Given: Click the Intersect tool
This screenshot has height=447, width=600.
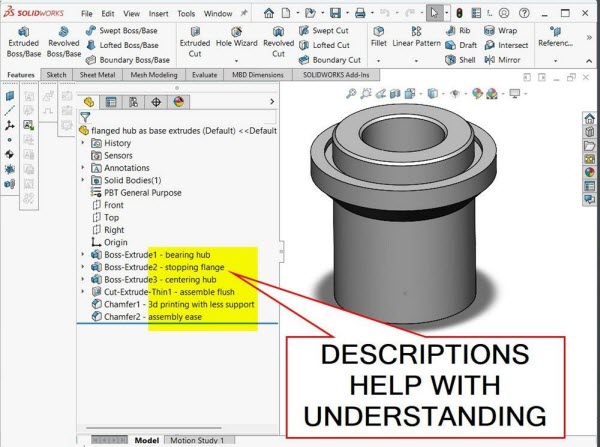Looking at the screenshot, I should [506, 45].
